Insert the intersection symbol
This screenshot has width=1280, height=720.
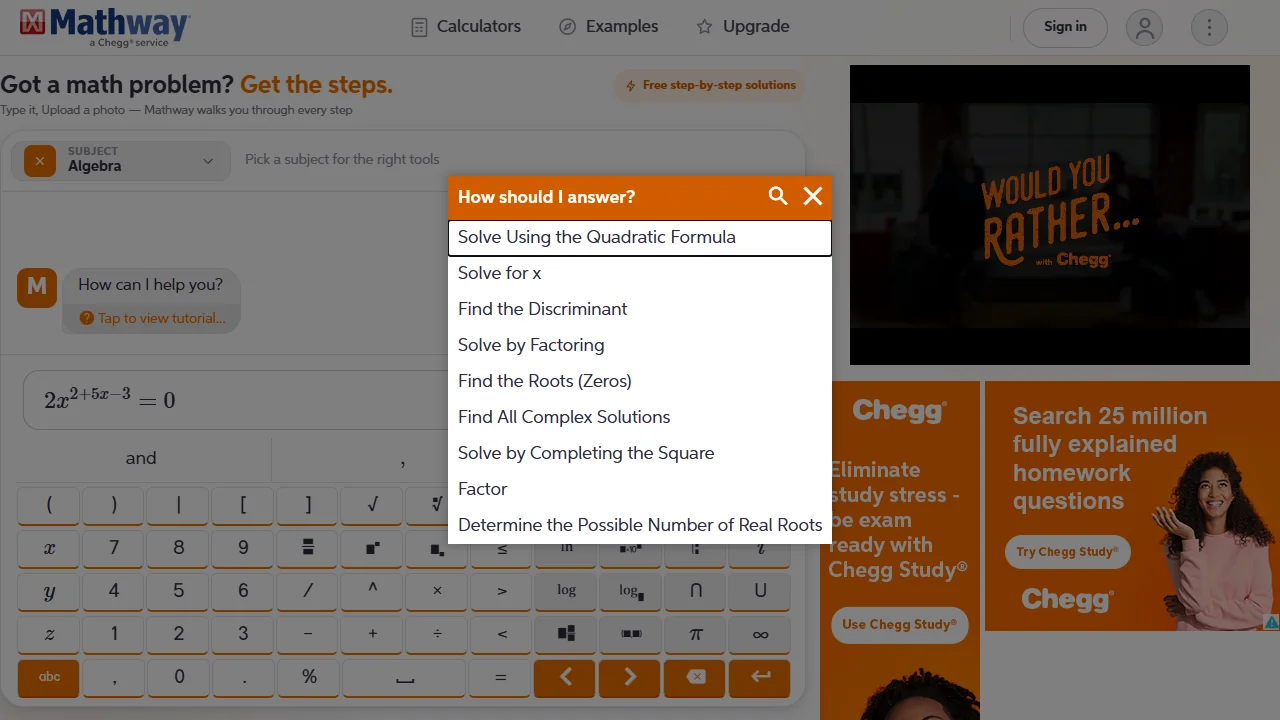click(695, 591)
